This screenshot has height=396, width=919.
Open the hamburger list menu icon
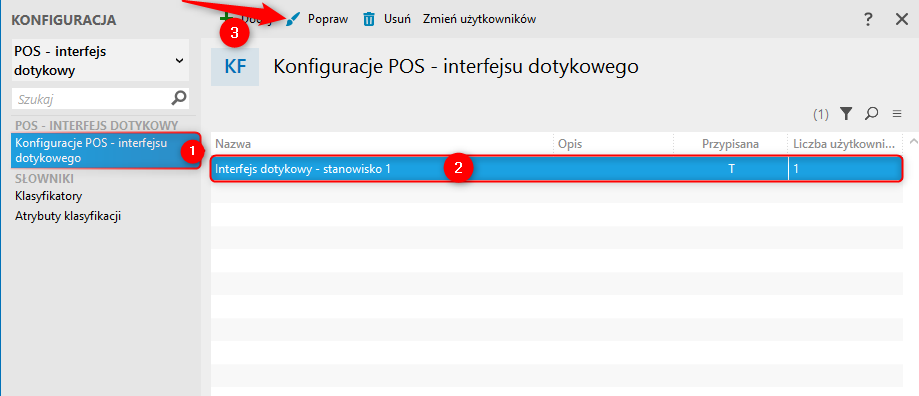[x=897, y=114]
